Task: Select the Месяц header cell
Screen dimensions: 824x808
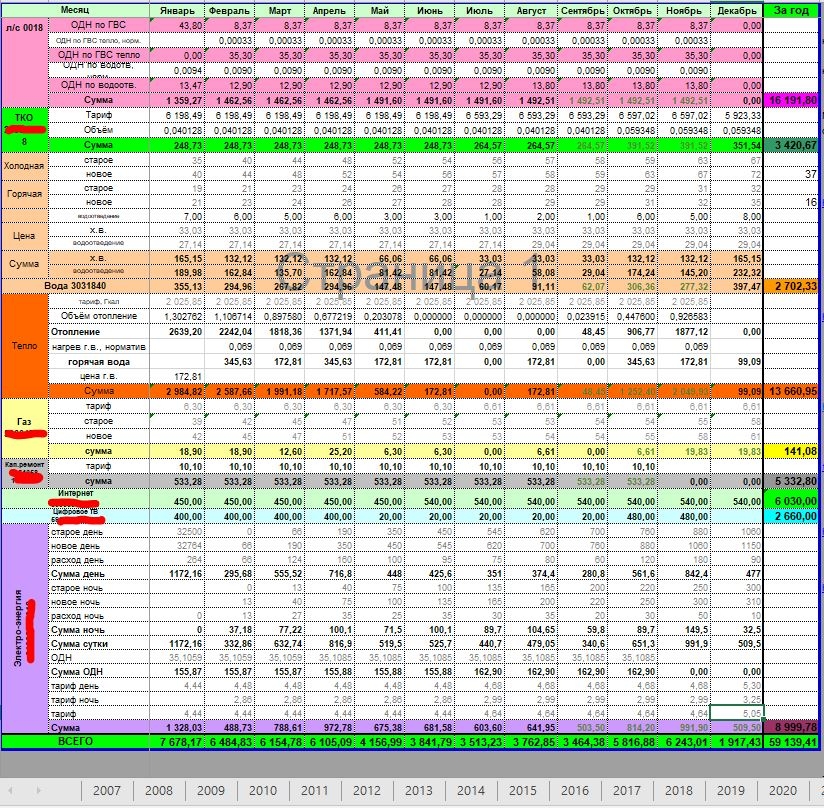Action: 75,11
